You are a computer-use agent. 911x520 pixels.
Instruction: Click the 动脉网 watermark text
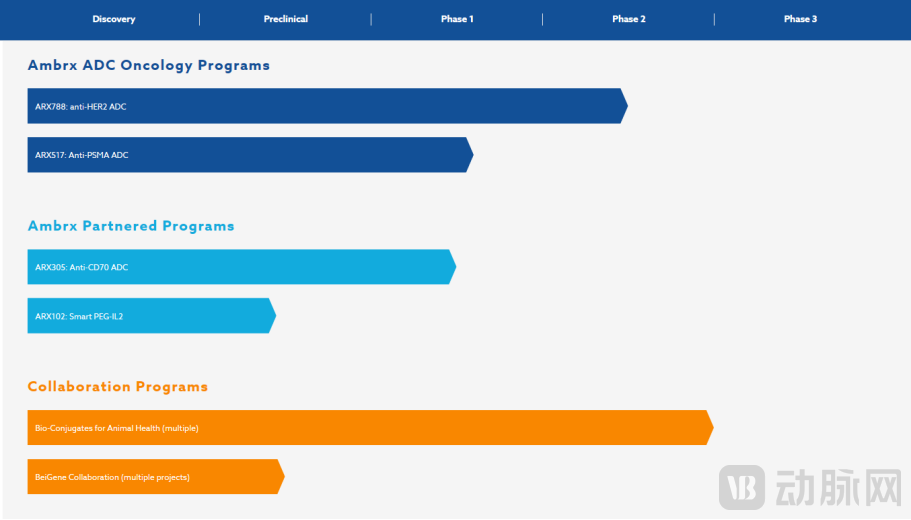click(836, 488)
